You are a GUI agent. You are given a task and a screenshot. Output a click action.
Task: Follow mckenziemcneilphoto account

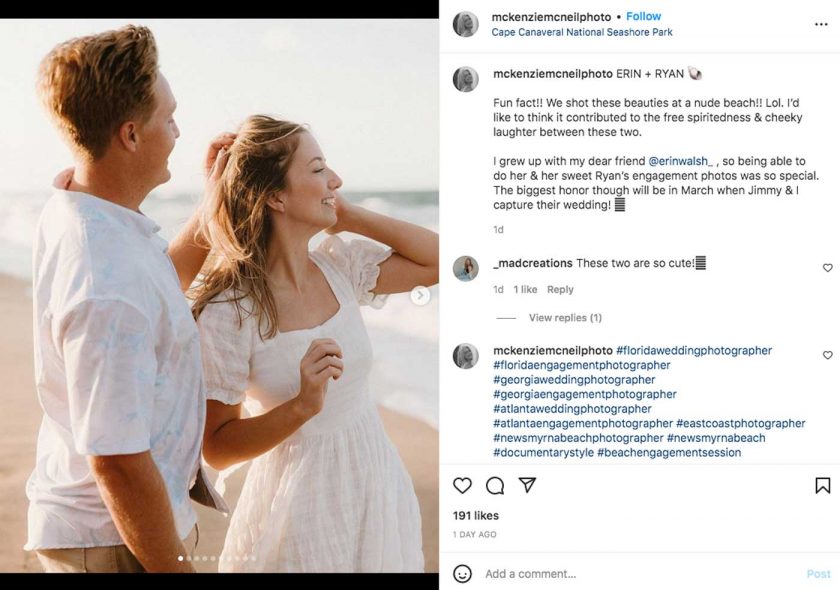643,16
